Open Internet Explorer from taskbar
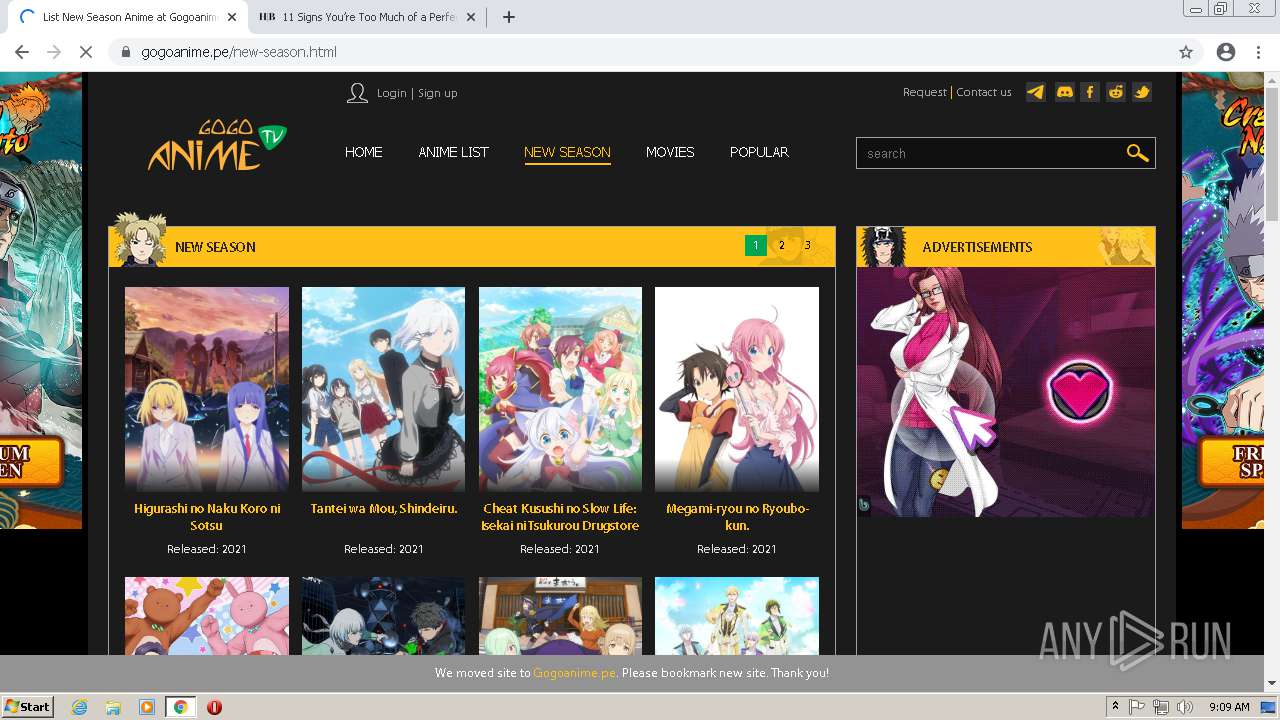Viewport: 1280px width, 720px height. 80,707
